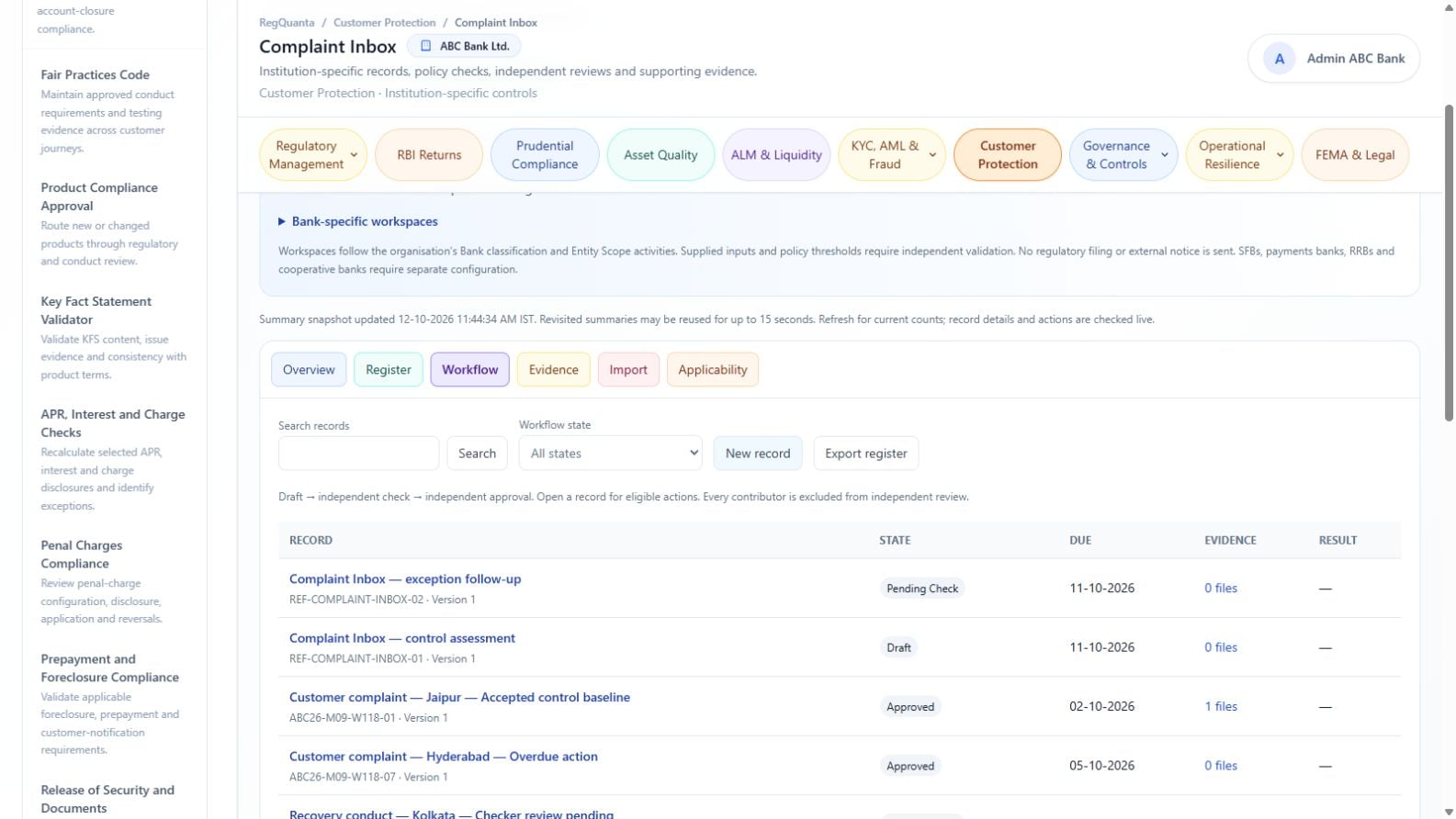Open the RBI Returns module
Image resolution: width=1456 pixels, height=819 pixels.
pyautogui.click(x=429, y=155)
